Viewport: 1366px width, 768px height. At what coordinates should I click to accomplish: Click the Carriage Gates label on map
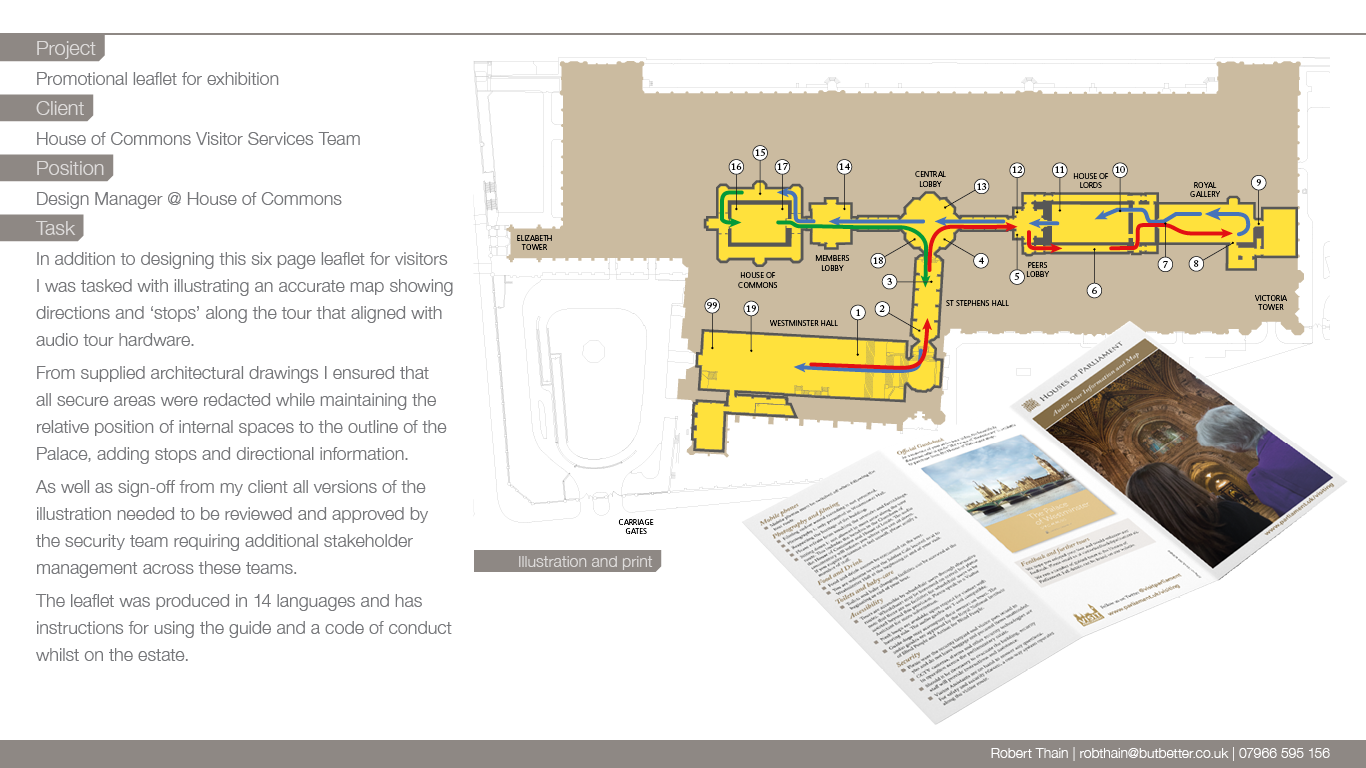636,526
